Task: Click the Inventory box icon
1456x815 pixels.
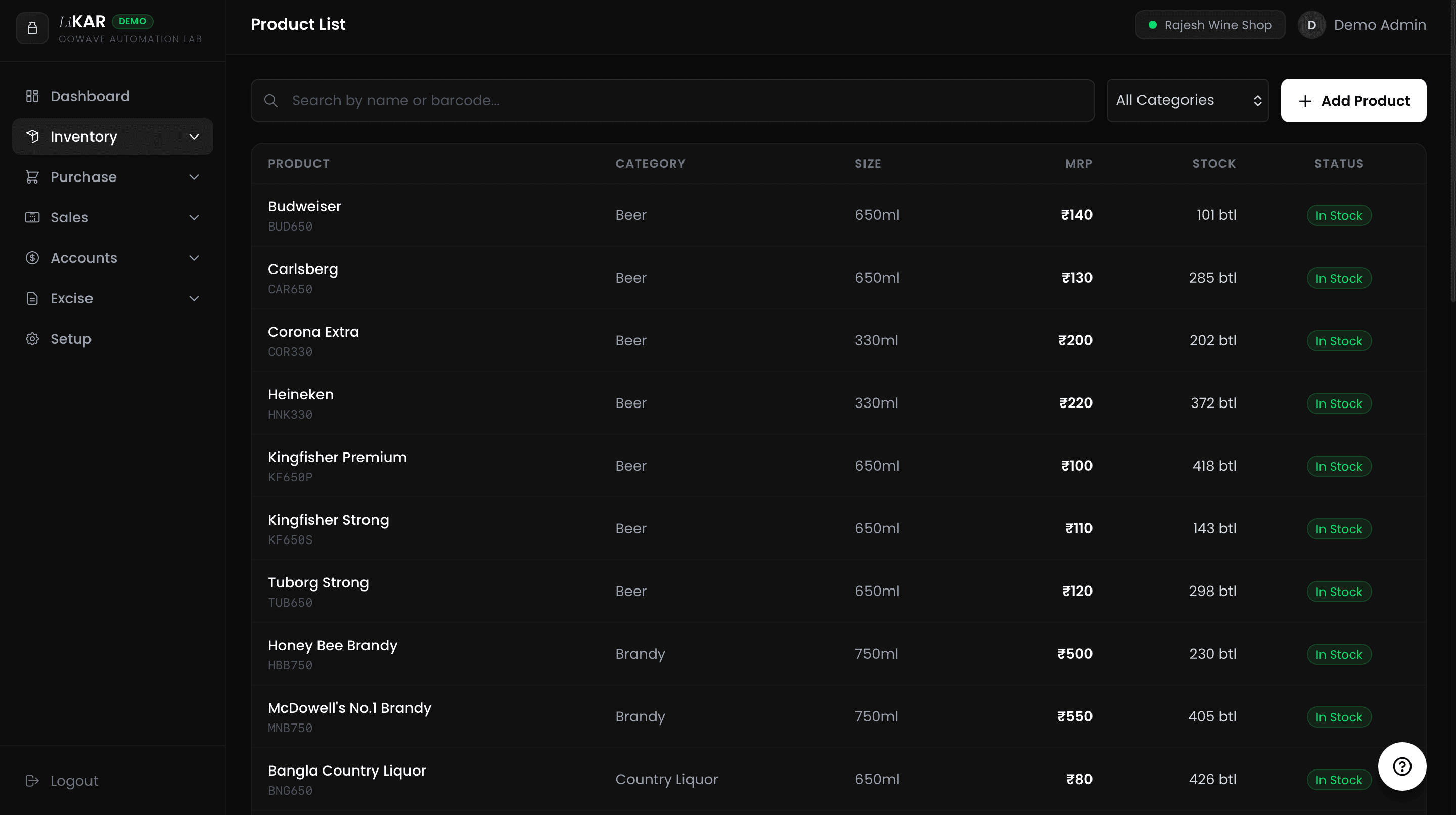Action: click(x=32, y=136)
